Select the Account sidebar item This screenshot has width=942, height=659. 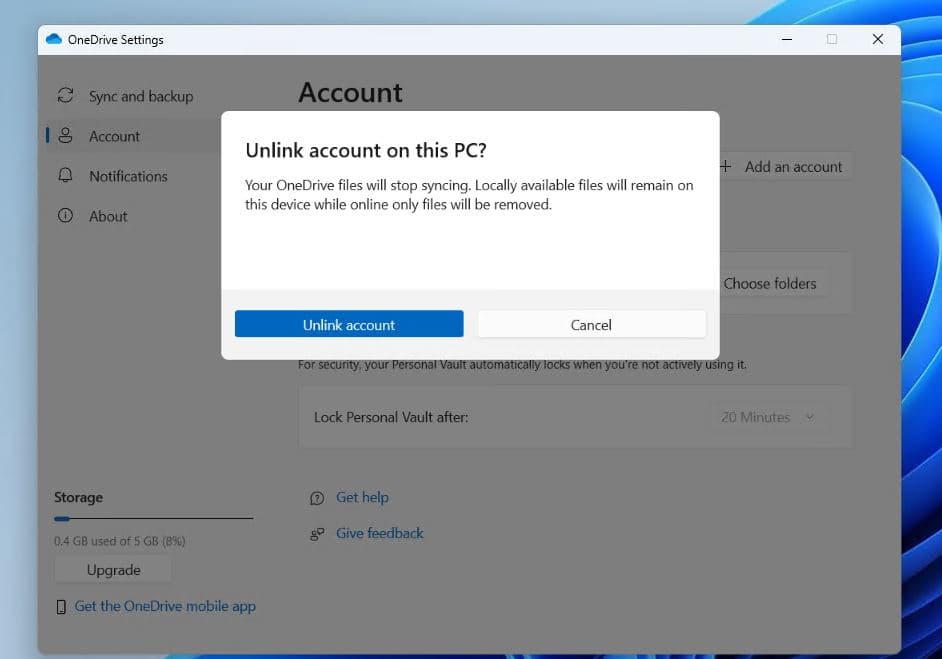(132, 136)
